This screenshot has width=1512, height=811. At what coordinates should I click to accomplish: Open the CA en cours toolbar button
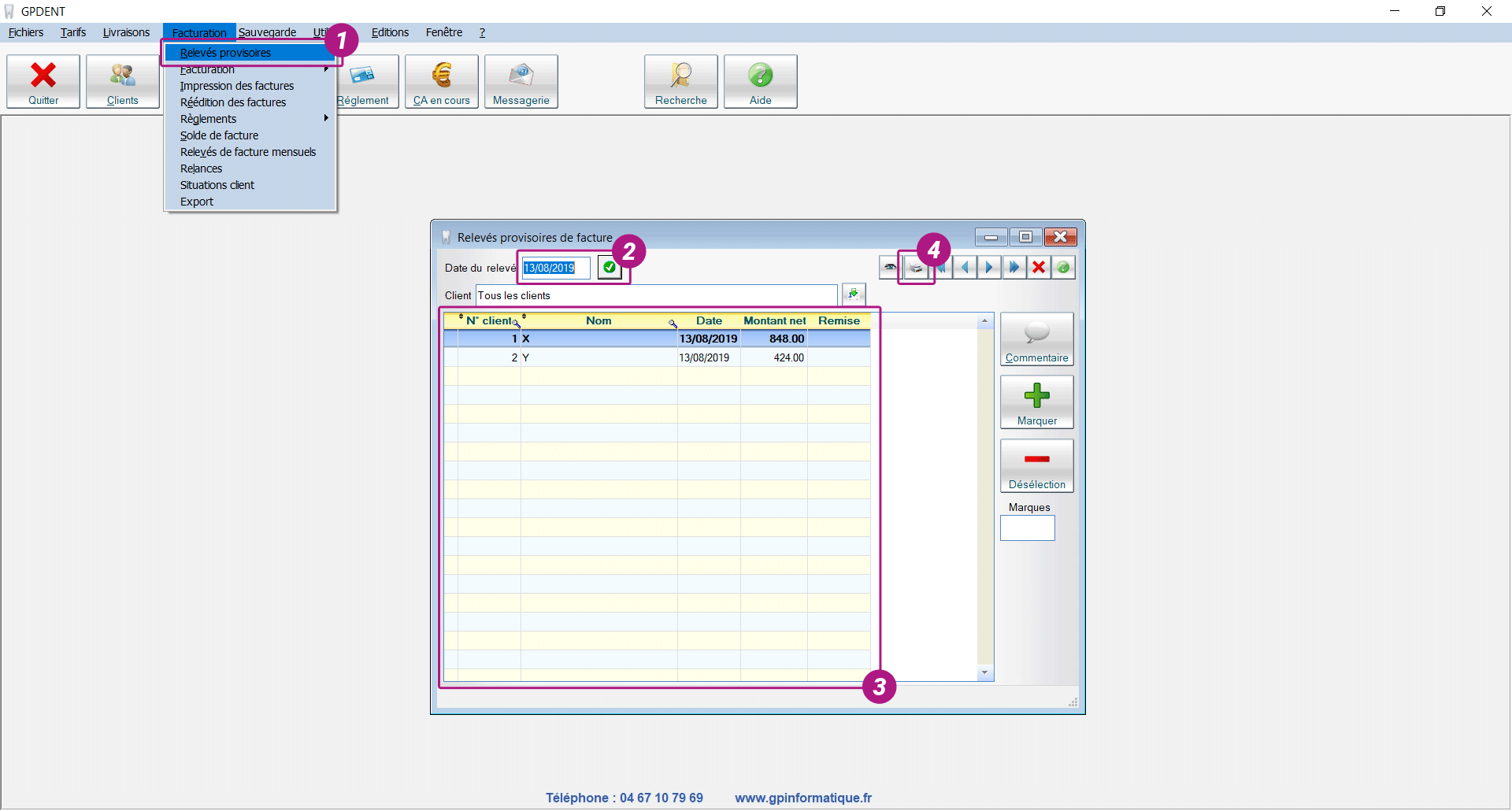[441, 81]
